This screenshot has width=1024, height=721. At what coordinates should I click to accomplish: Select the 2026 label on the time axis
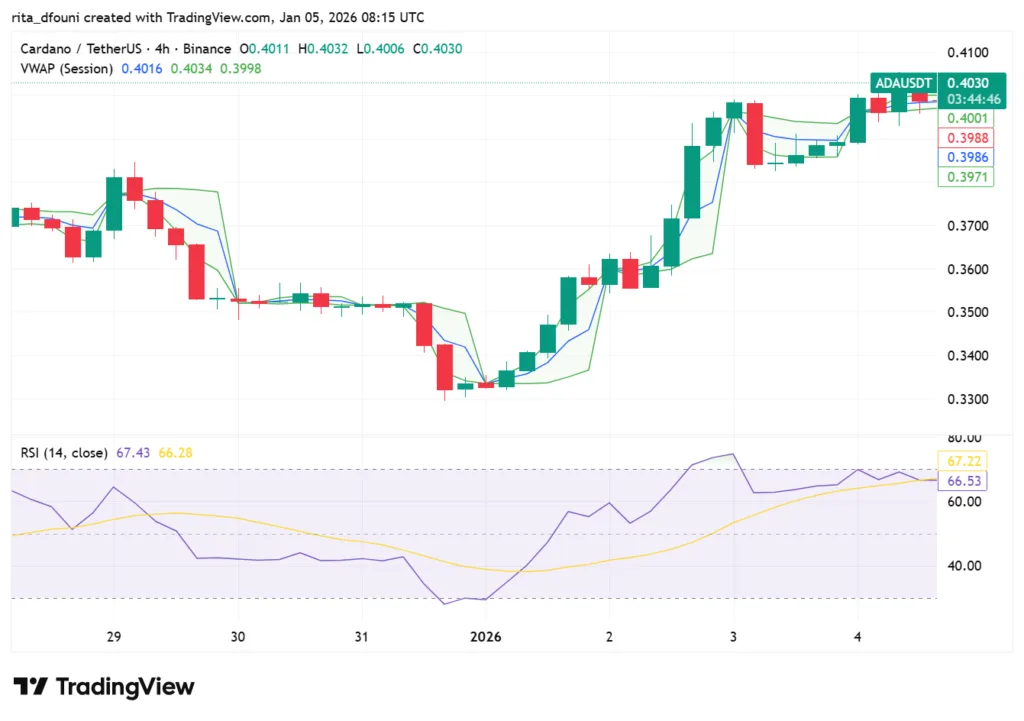coord(486,636)
